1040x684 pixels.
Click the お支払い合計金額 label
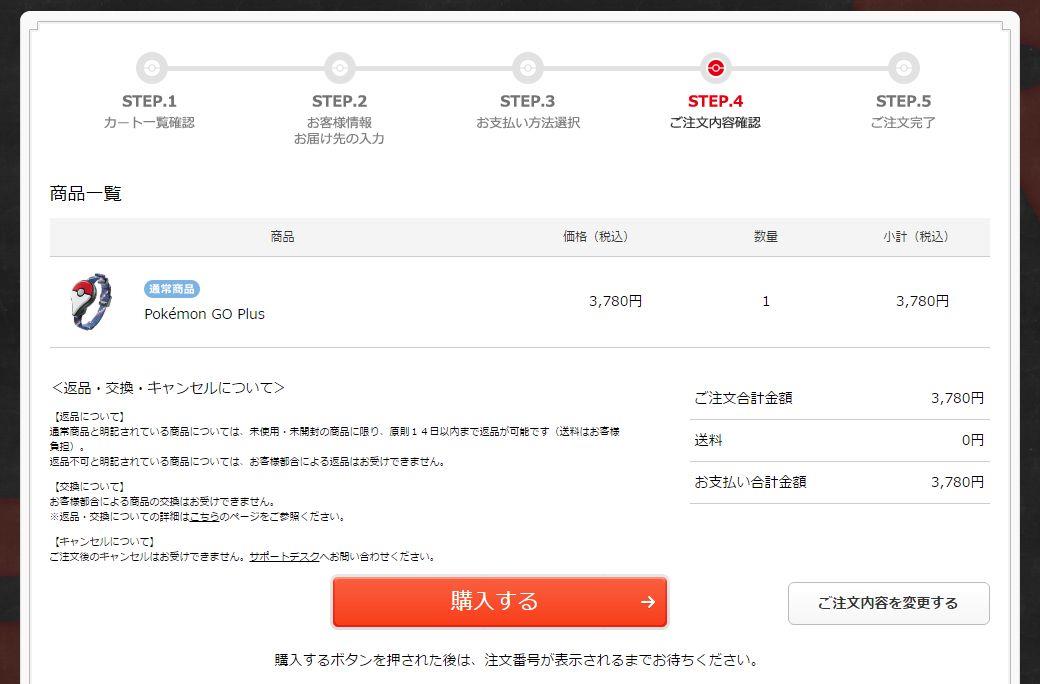pos(750,482)
